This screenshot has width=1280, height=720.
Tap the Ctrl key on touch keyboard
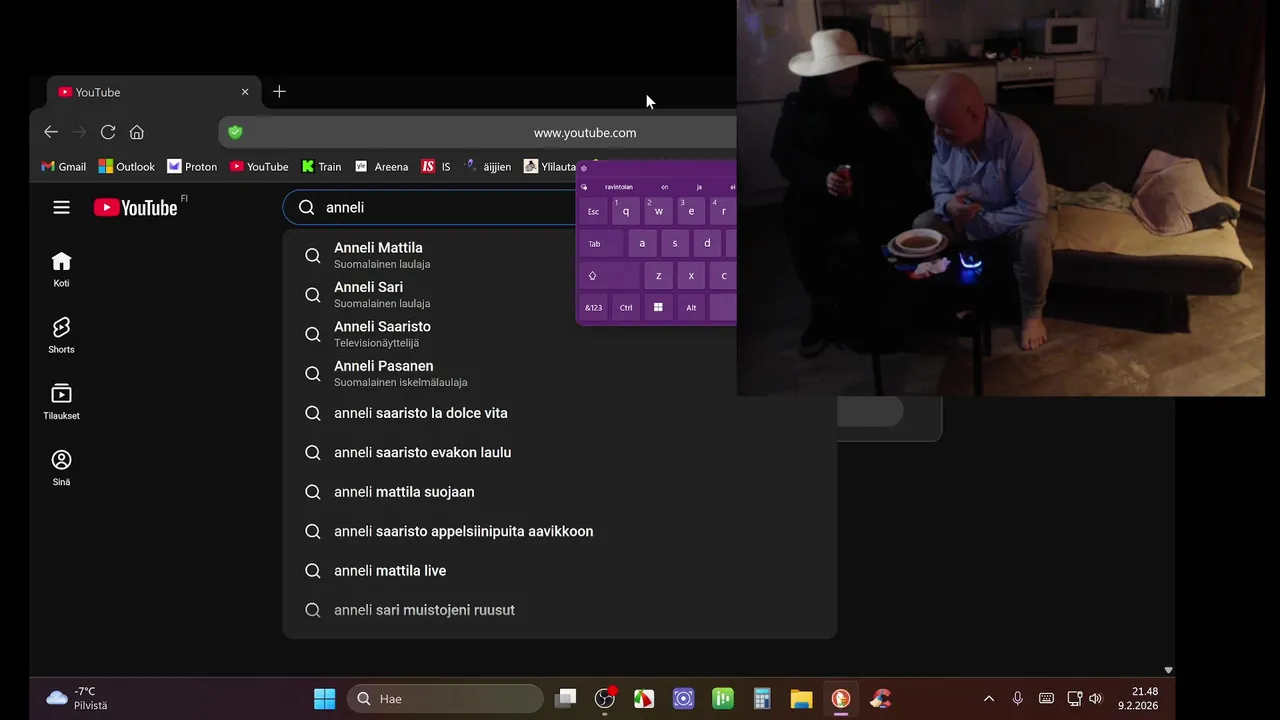pyautogui.click(x=626, y=307)
